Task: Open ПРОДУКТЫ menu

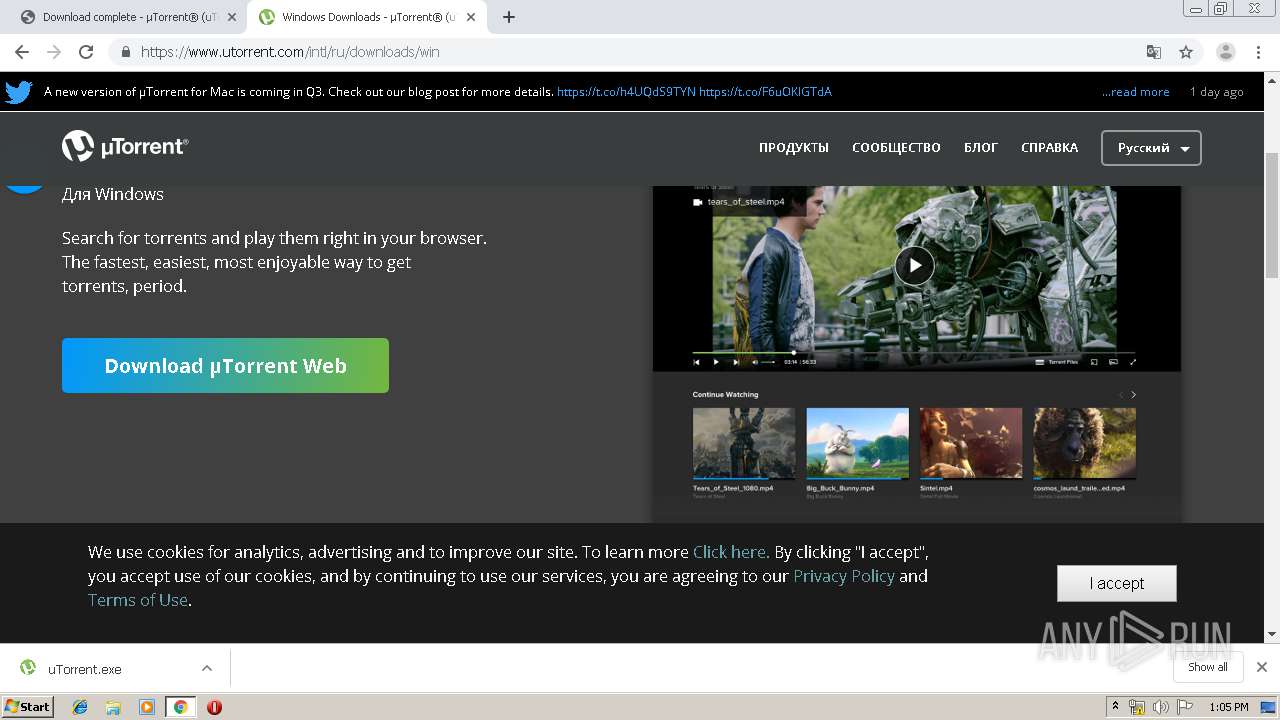Action: click(x=794, y=148)
